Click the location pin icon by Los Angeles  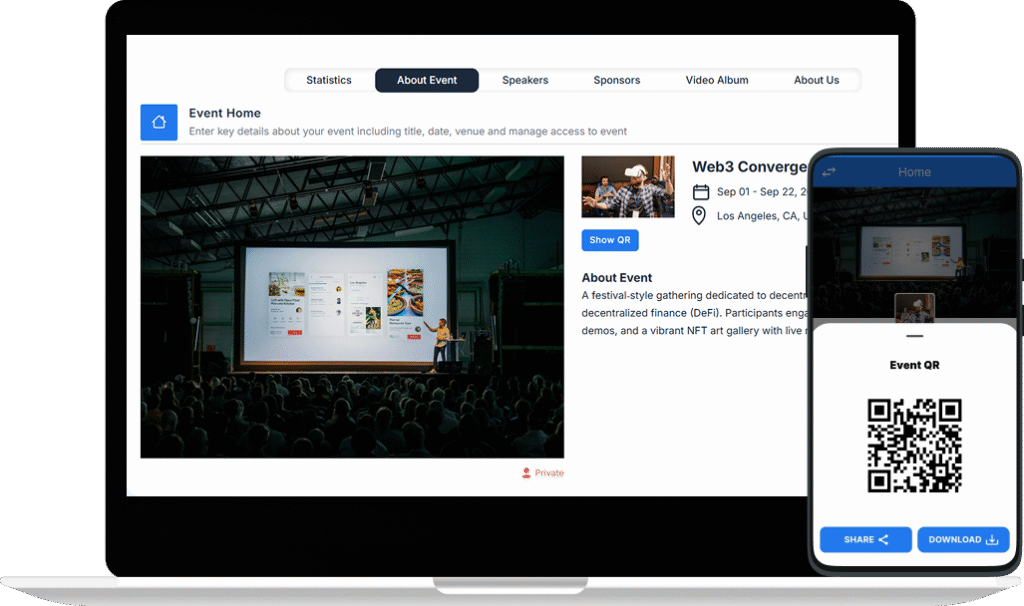coord(699,215)
